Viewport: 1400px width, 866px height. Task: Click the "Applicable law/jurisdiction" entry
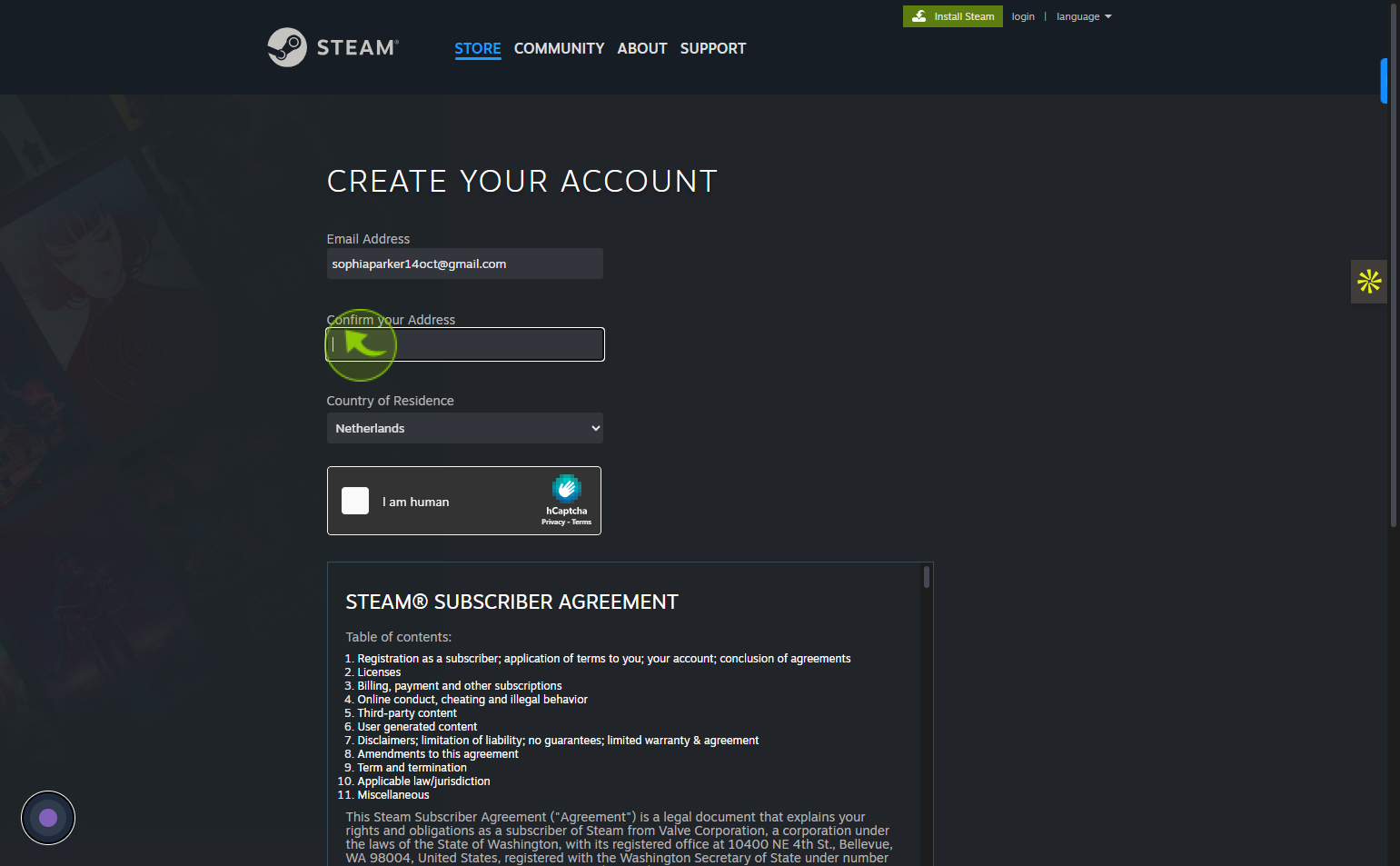coord(423,781)
